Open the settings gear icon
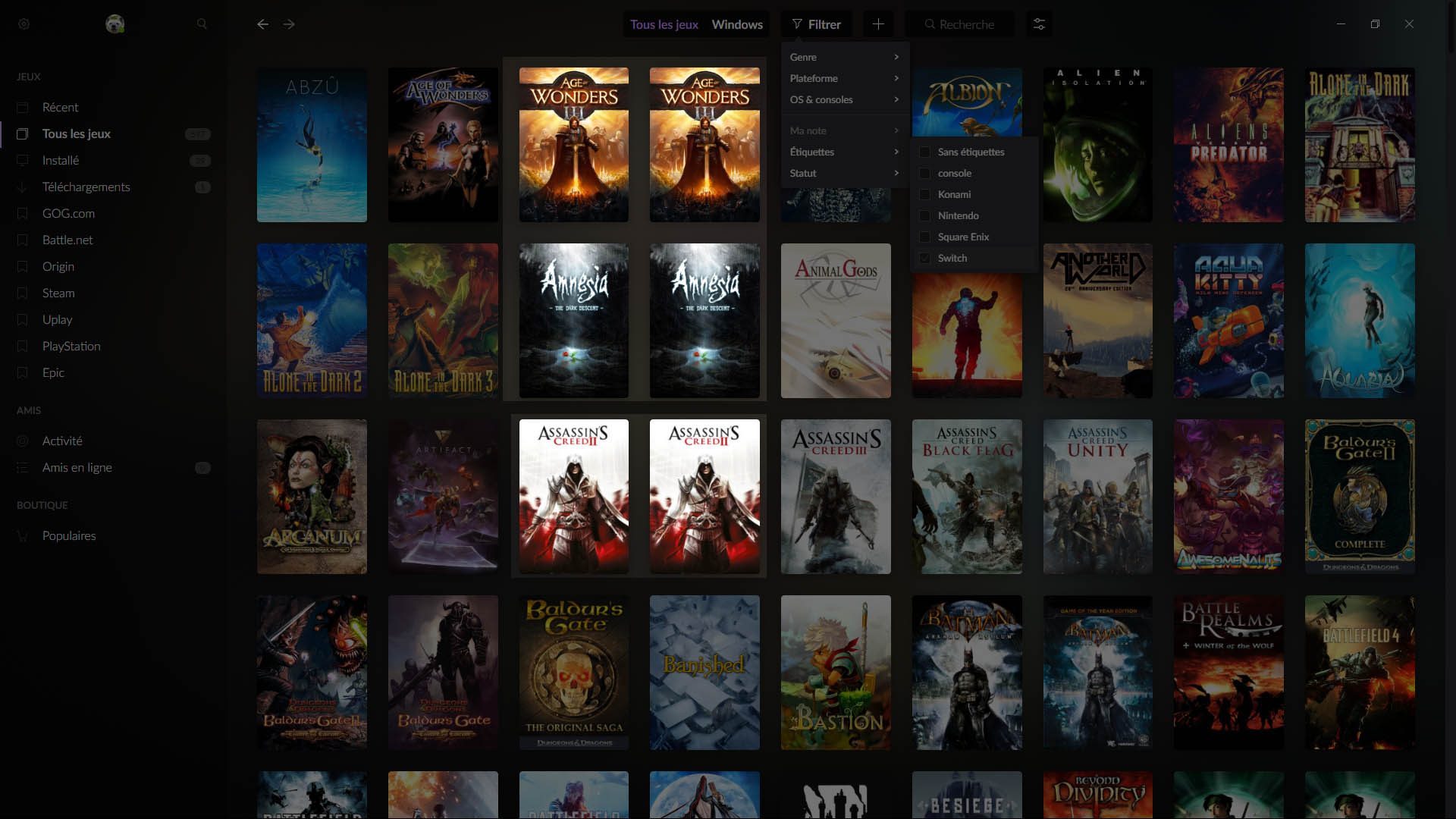The height and width of the screenshot is (819, 1456). pos(24,24)
